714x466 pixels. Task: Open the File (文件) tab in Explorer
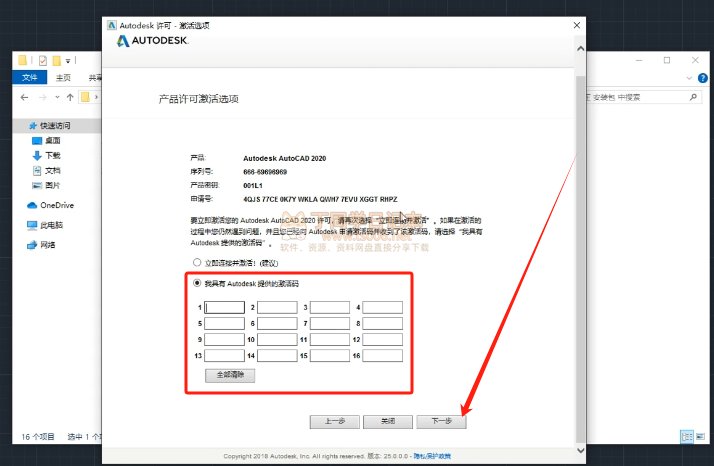click(30, 77)
